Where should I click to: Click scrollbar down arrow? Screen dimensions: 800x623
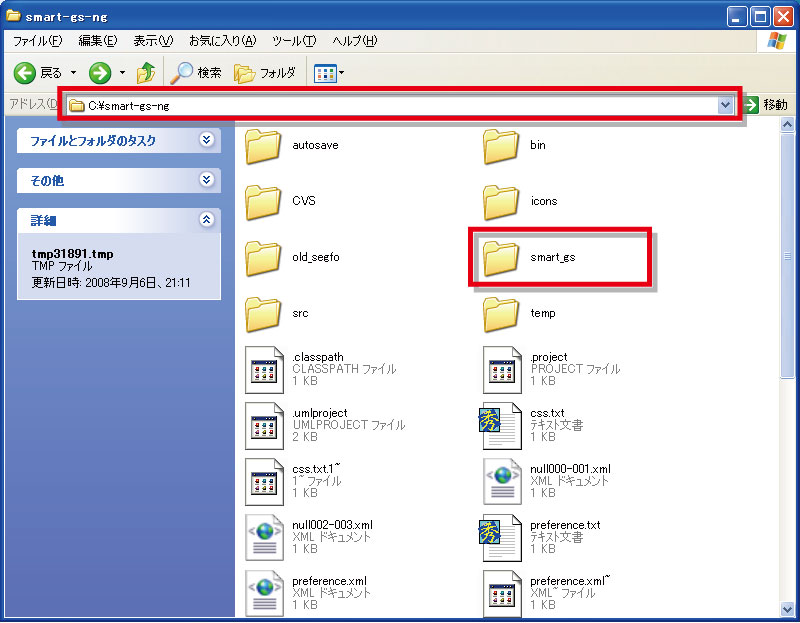pyautogui.click(x=787, y=609)
